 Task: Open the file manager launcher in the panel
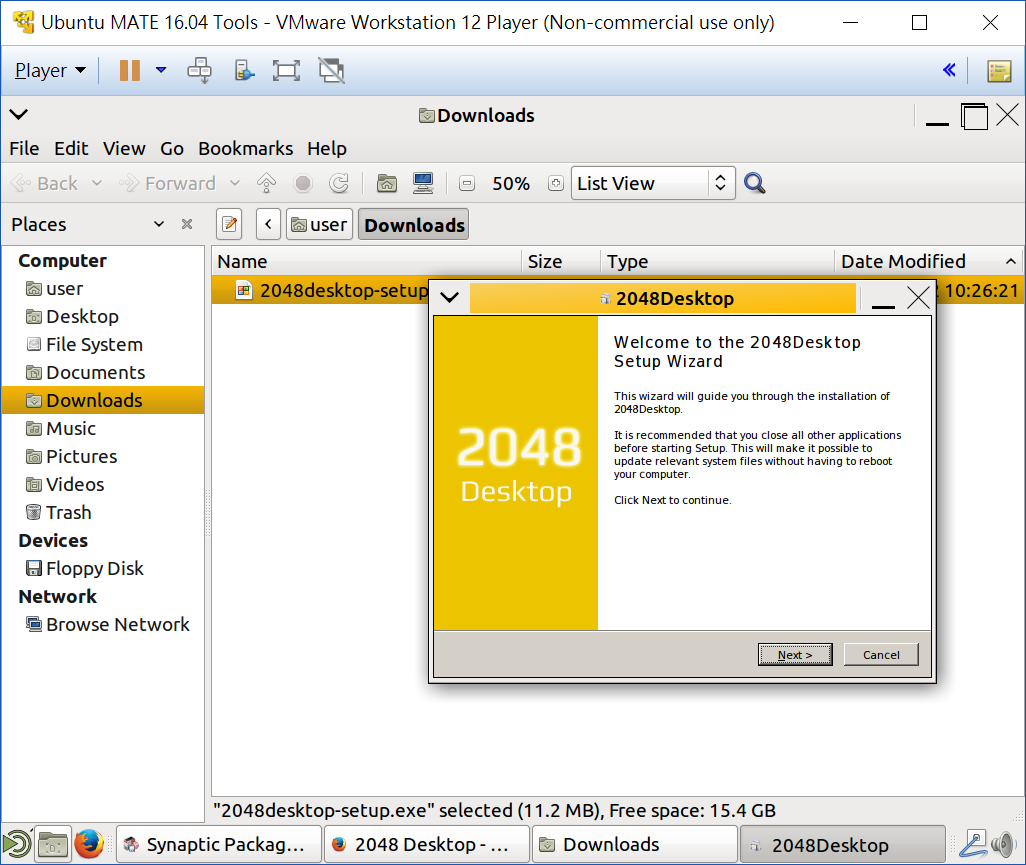pos(52,845)
